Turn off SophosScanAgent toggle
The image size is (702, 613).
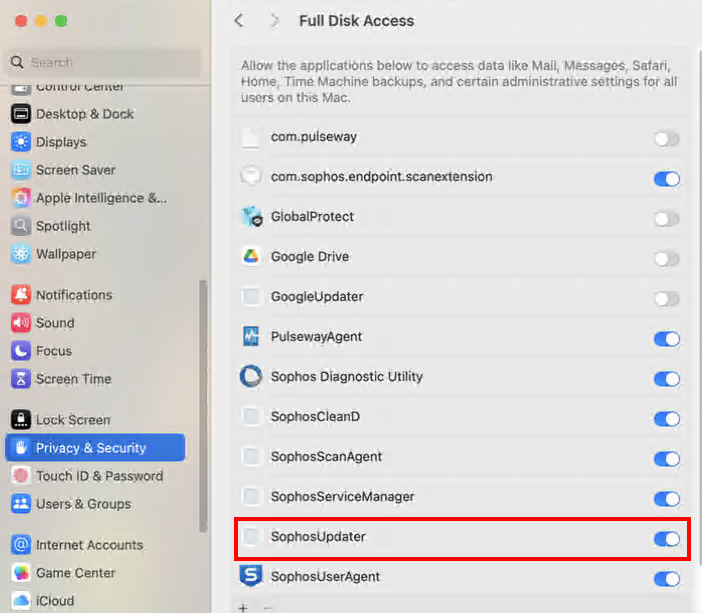[x=667, y=459]
